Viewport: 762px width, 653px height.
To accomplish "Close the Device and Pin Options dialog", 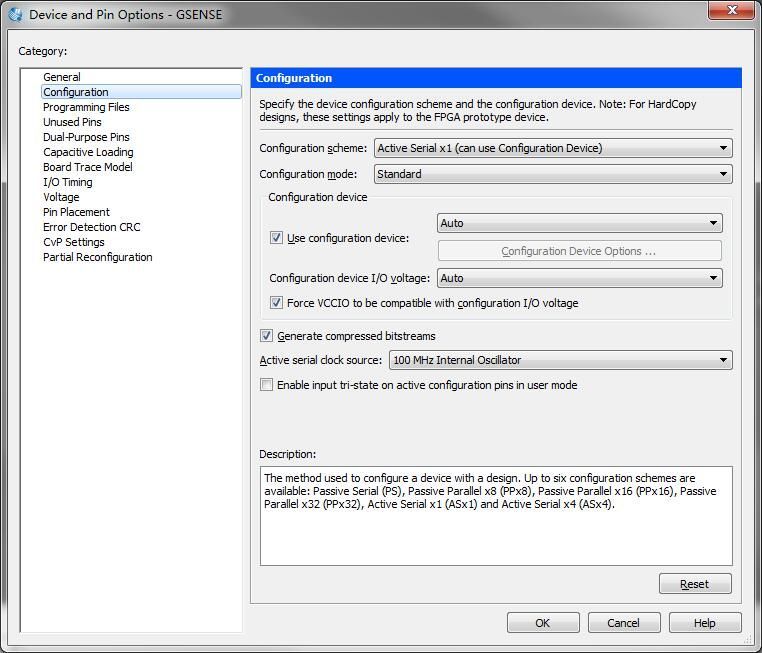I will [x=732, y=10].
